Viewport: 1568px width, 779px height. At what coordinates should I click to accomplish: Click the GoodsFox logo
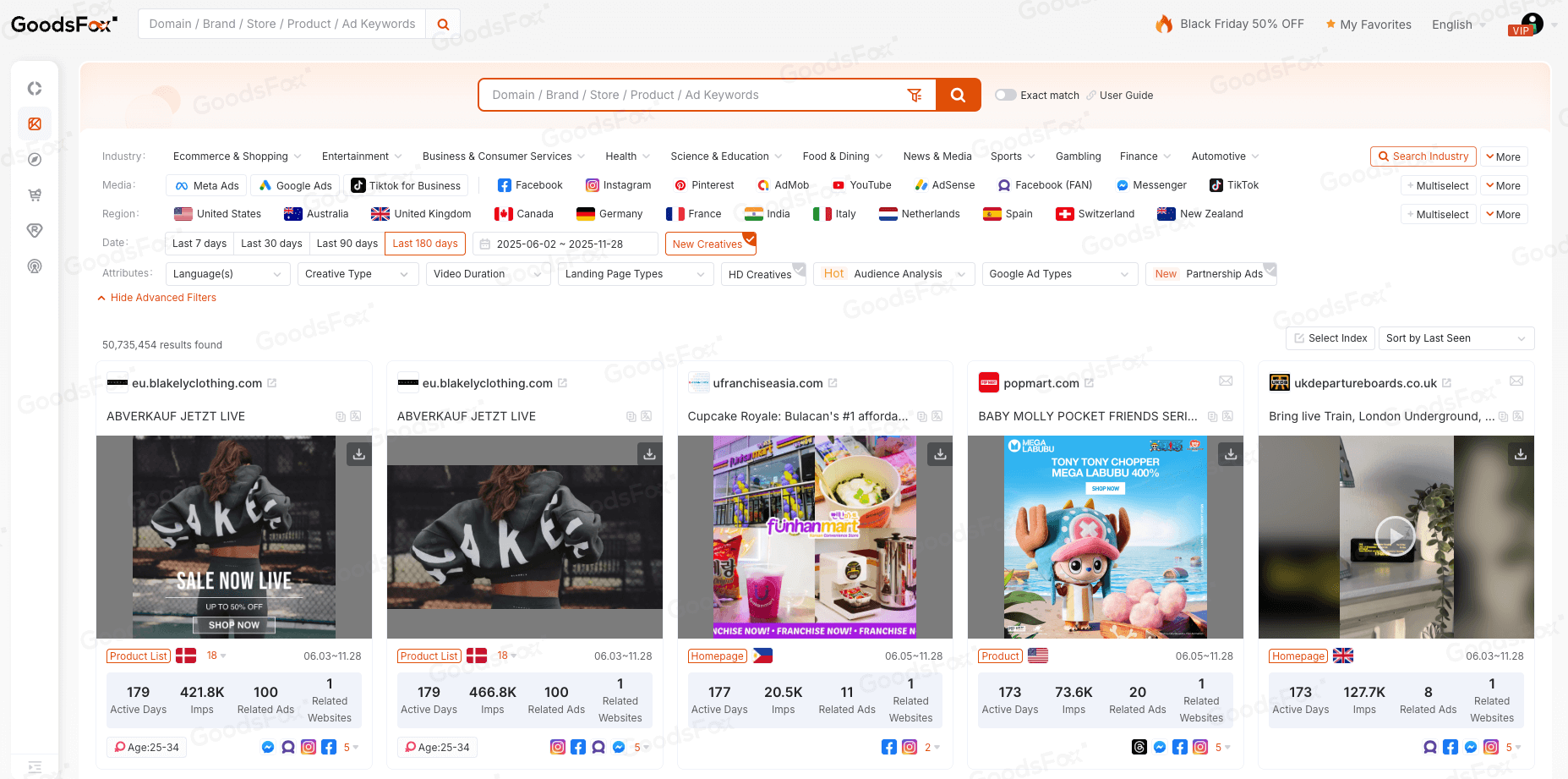click(x=63, y=24)
